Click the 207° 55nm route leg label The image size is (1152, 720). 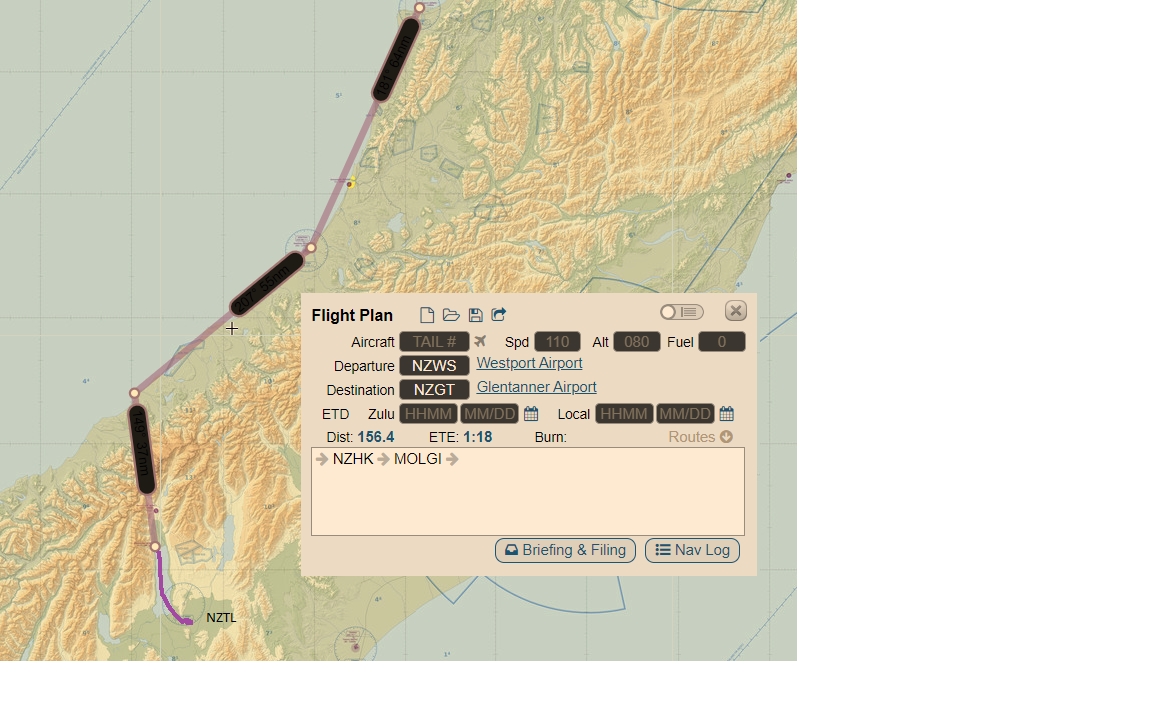267,284
